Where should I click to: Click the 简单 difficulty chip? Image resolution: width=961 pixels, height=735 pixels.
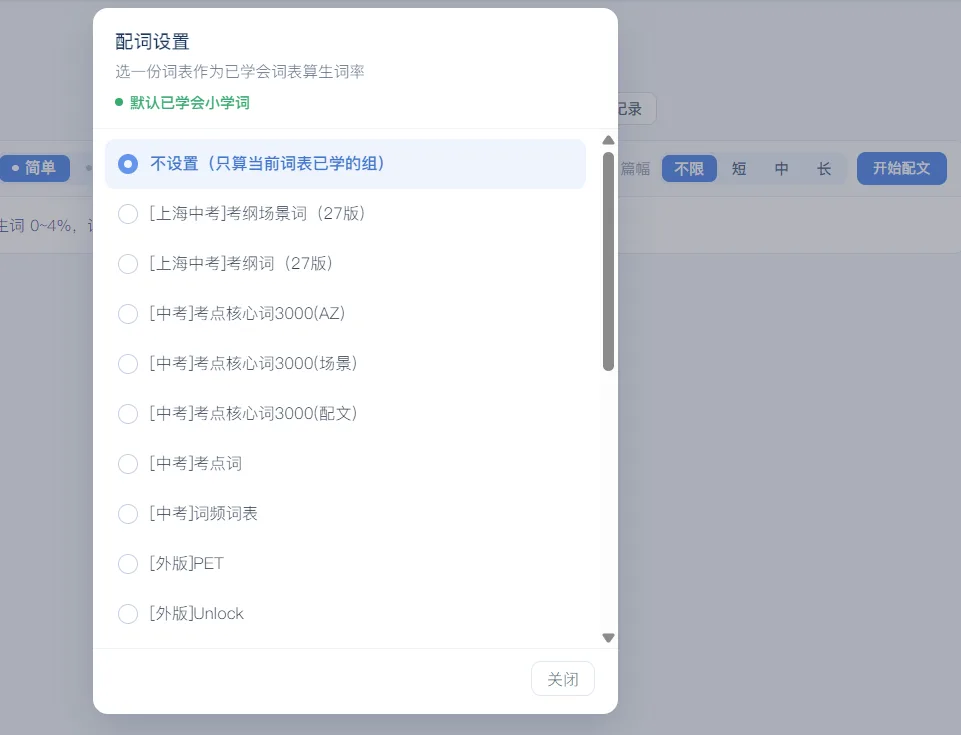[34, 168]
